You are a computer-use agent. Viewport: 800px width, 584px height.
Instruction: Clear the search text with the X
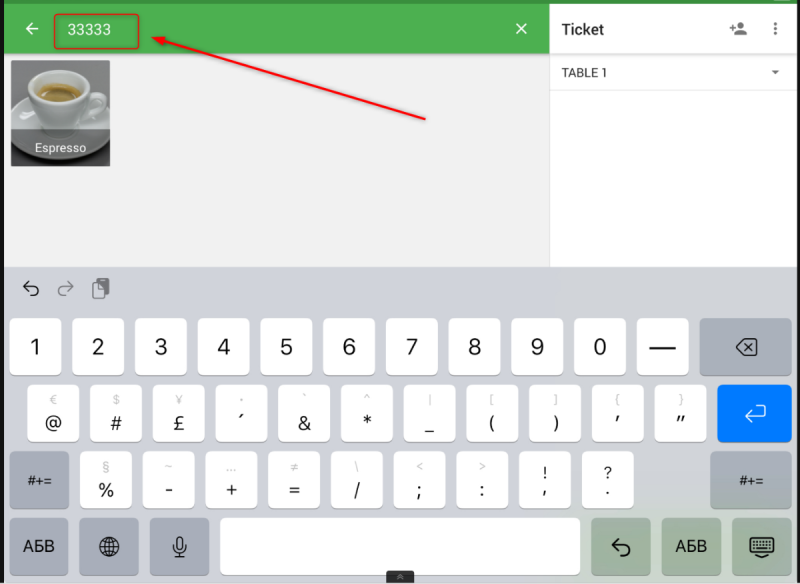pyautogui.click(x=521, y=29)
